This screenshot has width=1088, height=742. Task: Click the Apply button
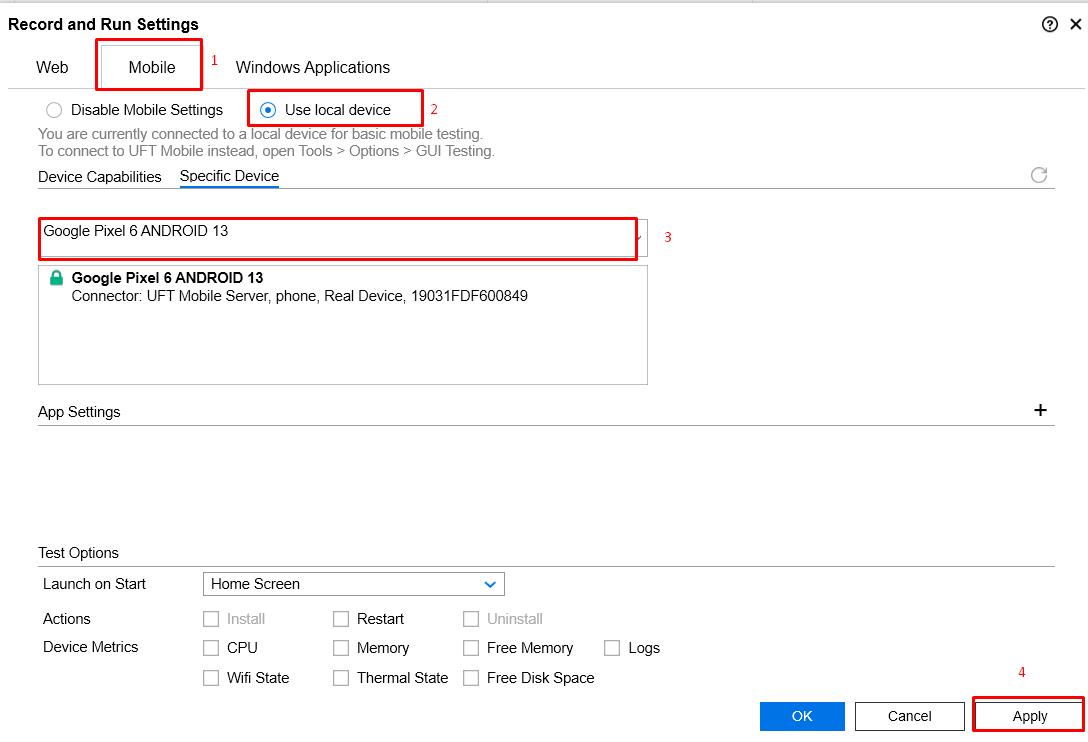tap(1028, 716)
